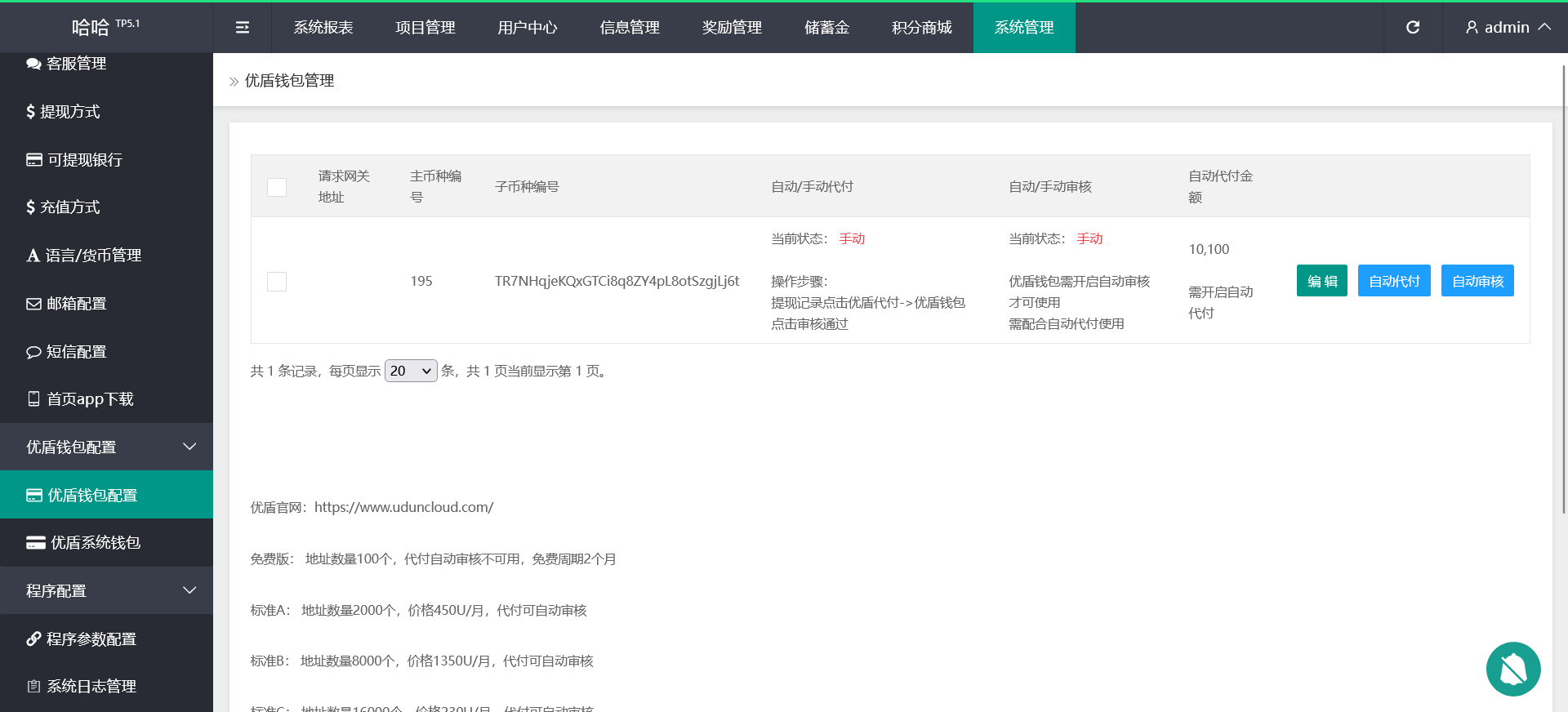This screenshot has height=712, width=1568.
Task: Open 客服管理 with the chat bubbles icon
Action: [x=67, y=64]
